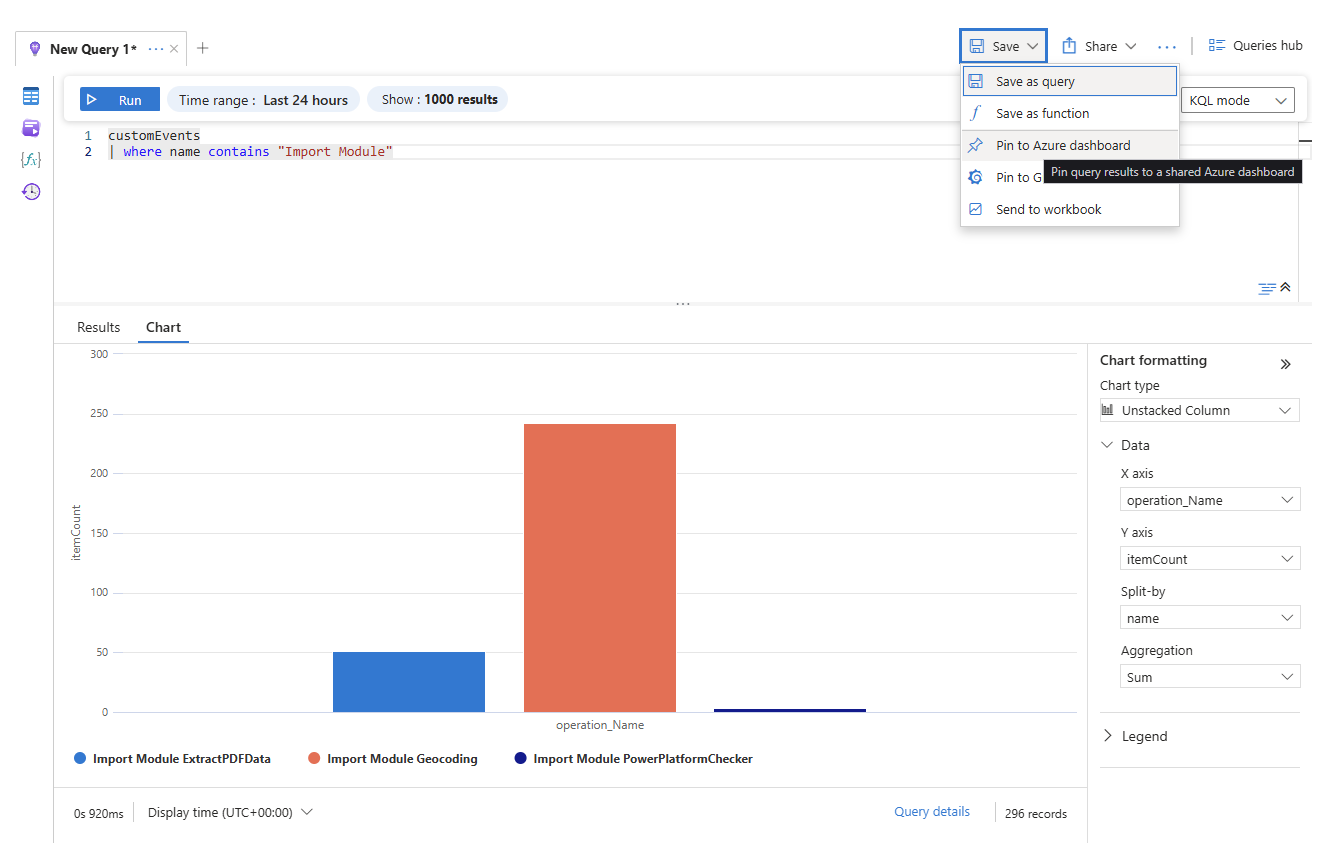
Task: Open the Tables panel in the sidebar
Action: click(30, 95)
